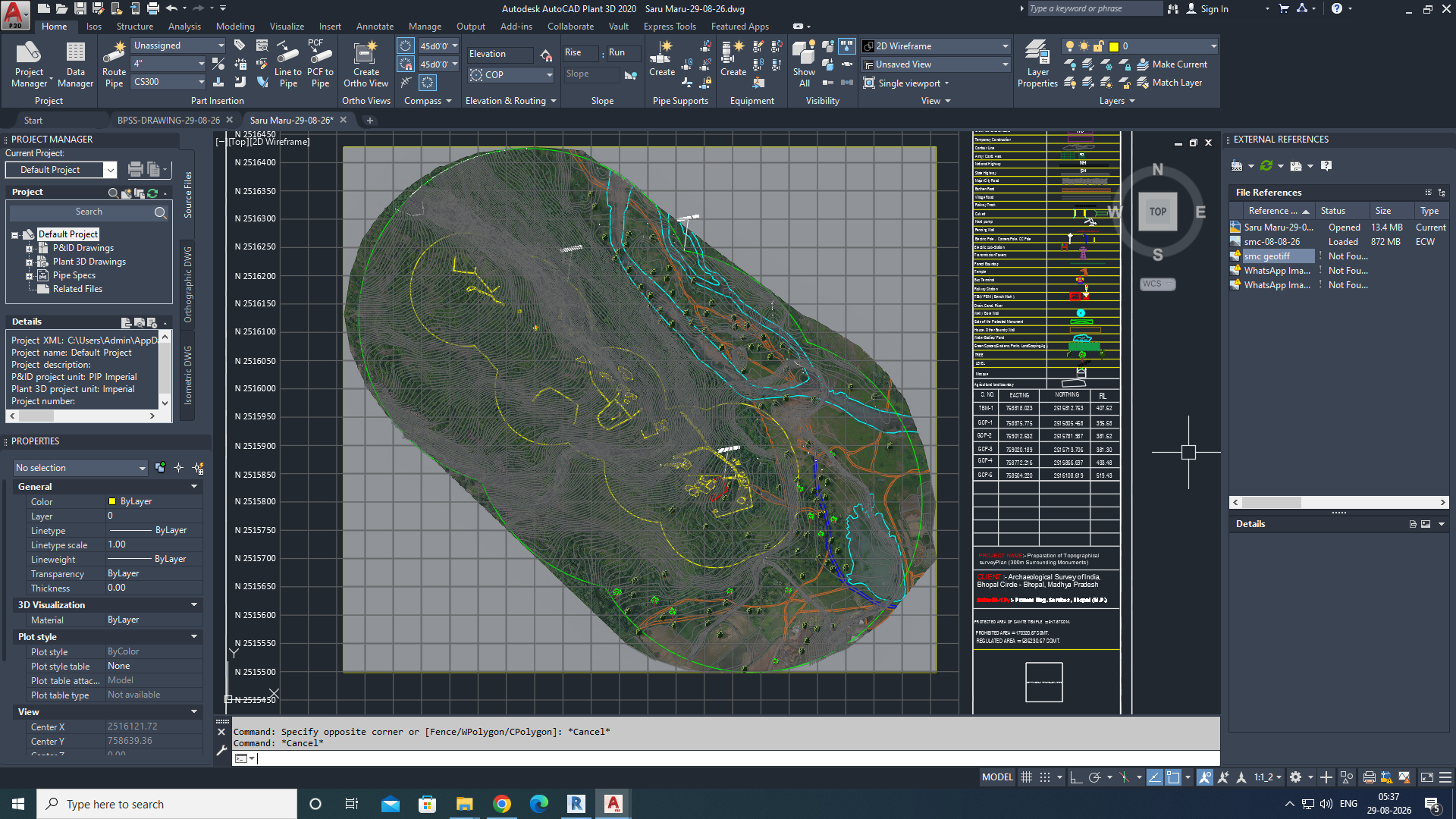Click the Refresh icon in External References
Screen dimensions: 1456x819
pyautogui.click(x=1266, y=165)
